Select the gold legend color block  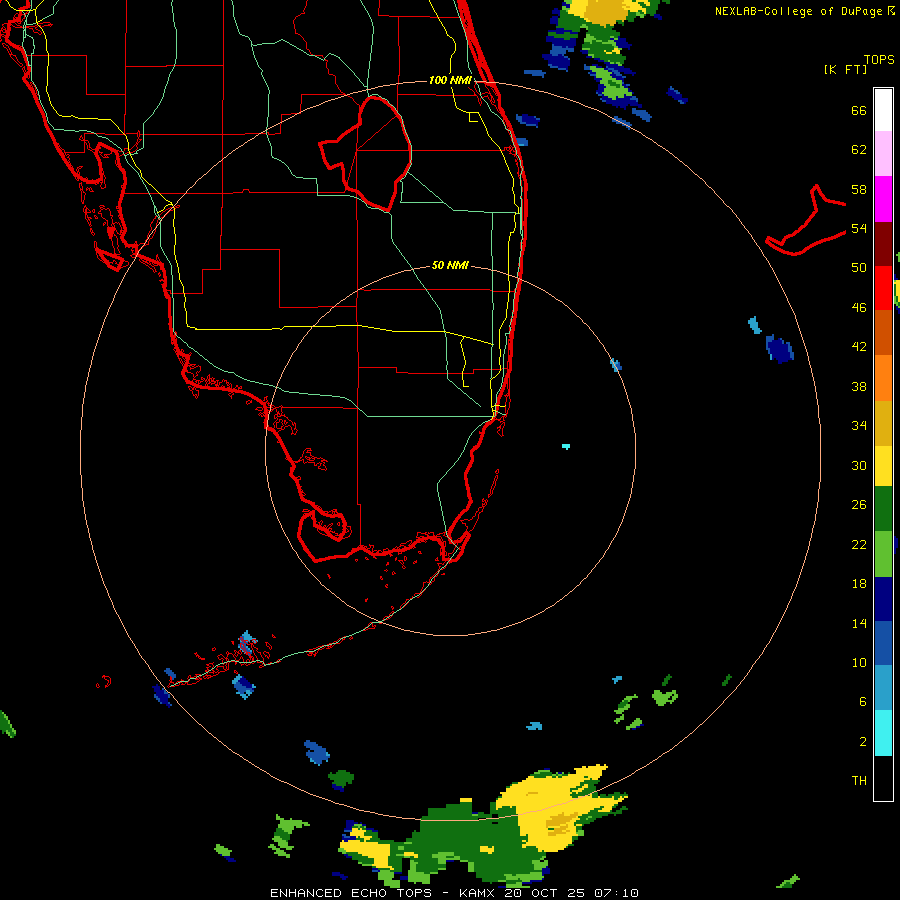coord(883,423)
